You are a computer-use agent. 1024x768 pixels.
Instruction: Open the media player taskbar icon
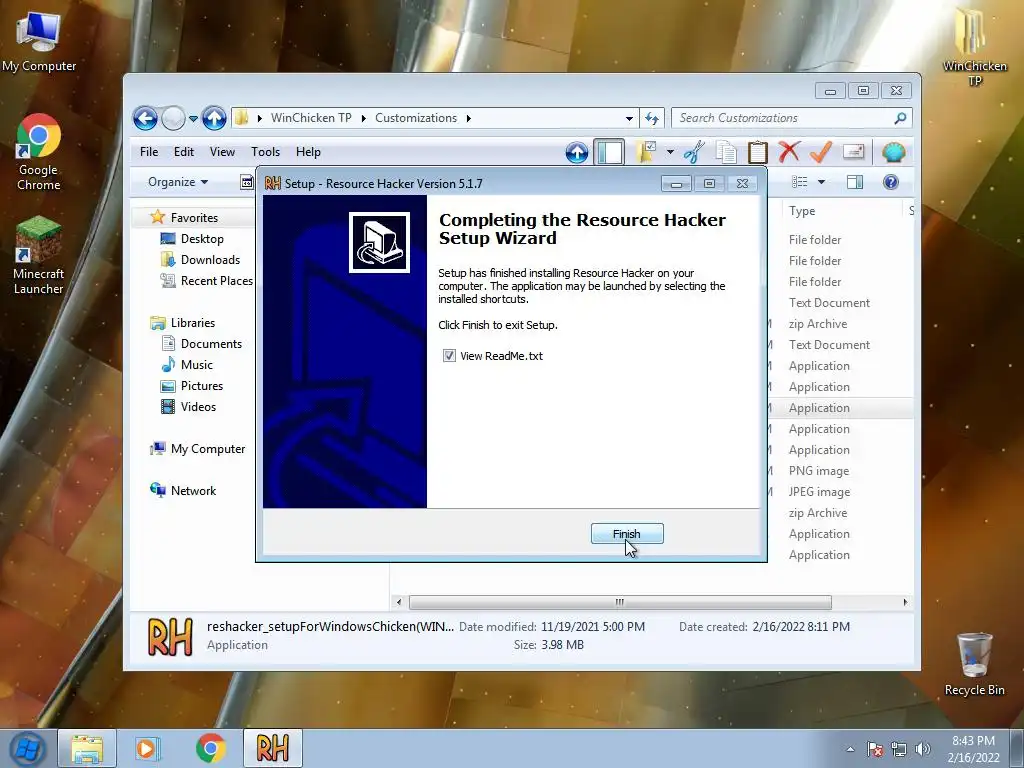point(147,748)
